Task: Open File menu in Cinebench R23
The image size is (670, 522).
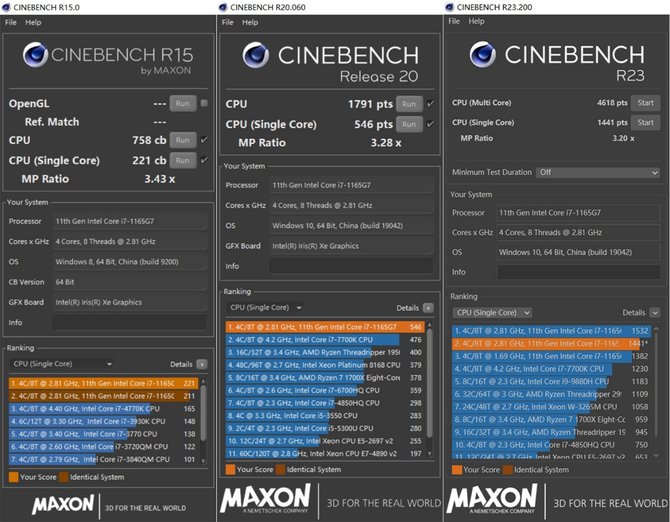Action: coord(454,21)
